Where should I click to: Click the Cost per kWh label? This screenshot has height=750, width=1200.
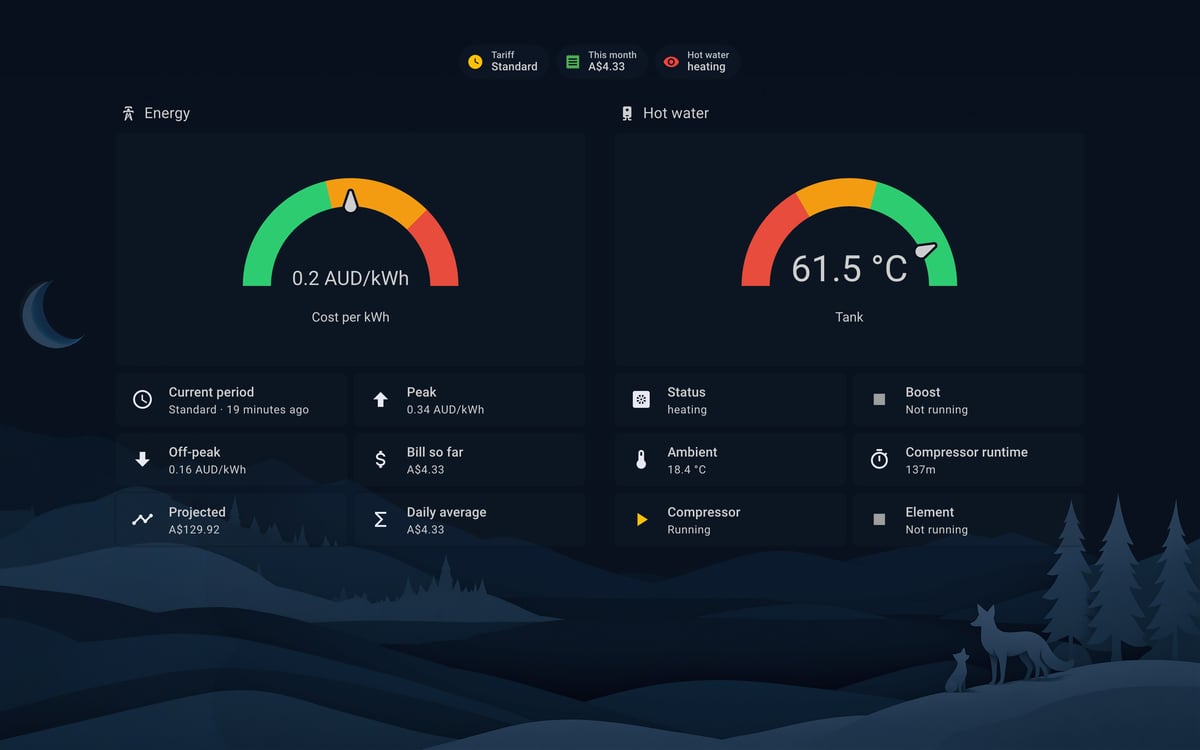350,317
